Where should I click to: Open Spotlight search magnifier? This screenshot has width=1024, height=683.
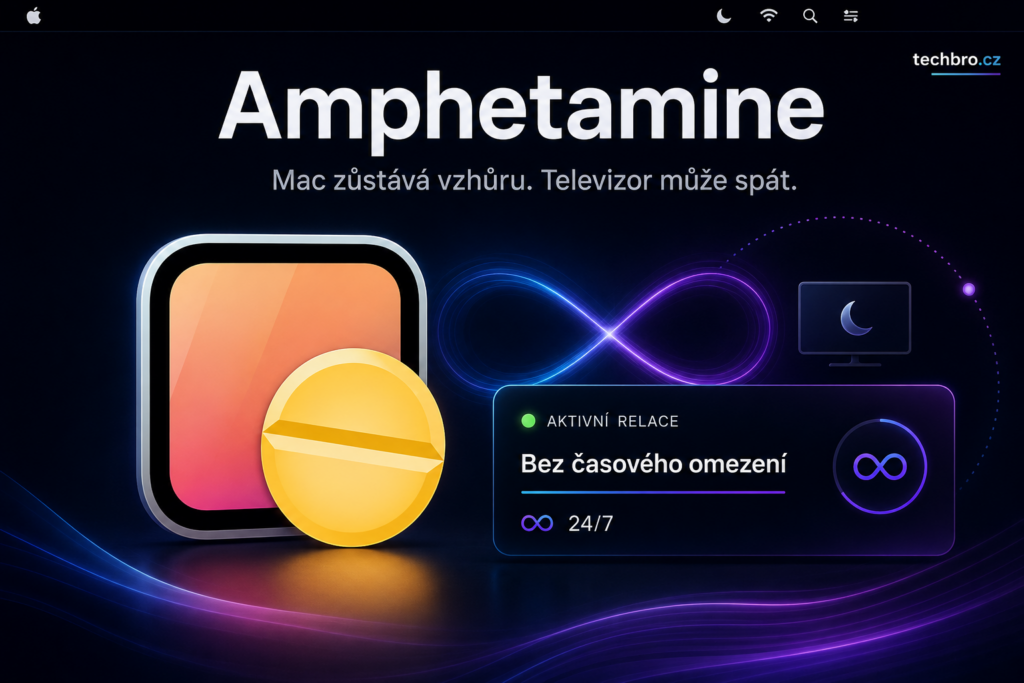(810, 16)
